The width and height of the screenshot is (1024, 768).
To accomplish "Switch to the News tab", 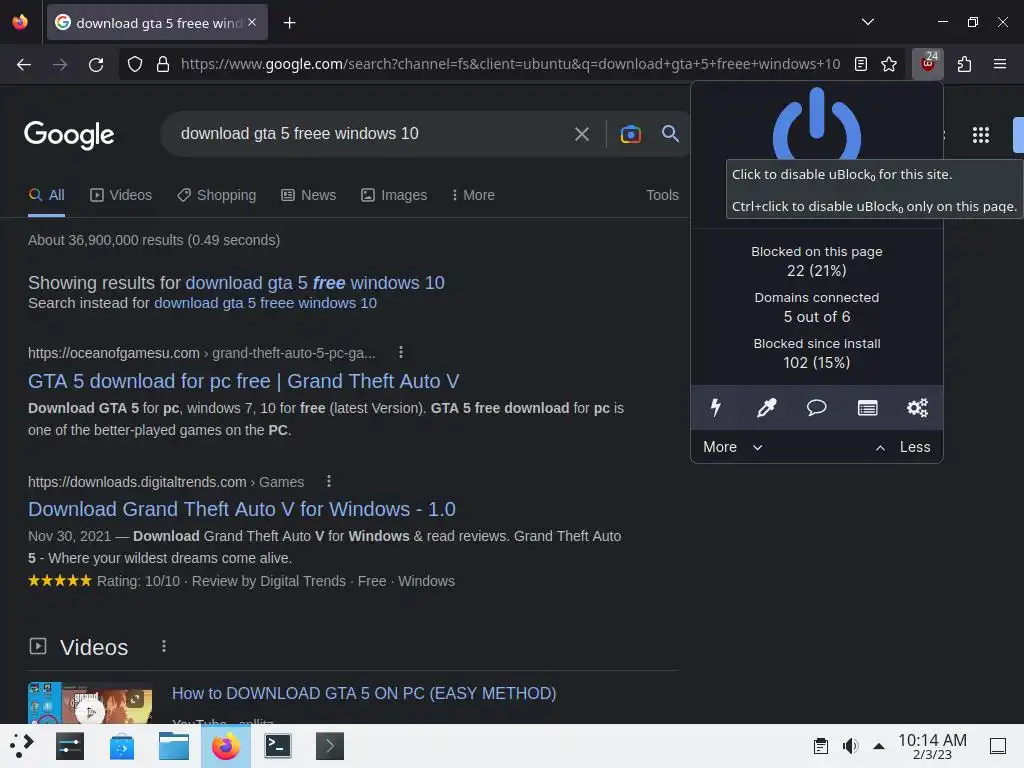I will [x=308, y=195].
